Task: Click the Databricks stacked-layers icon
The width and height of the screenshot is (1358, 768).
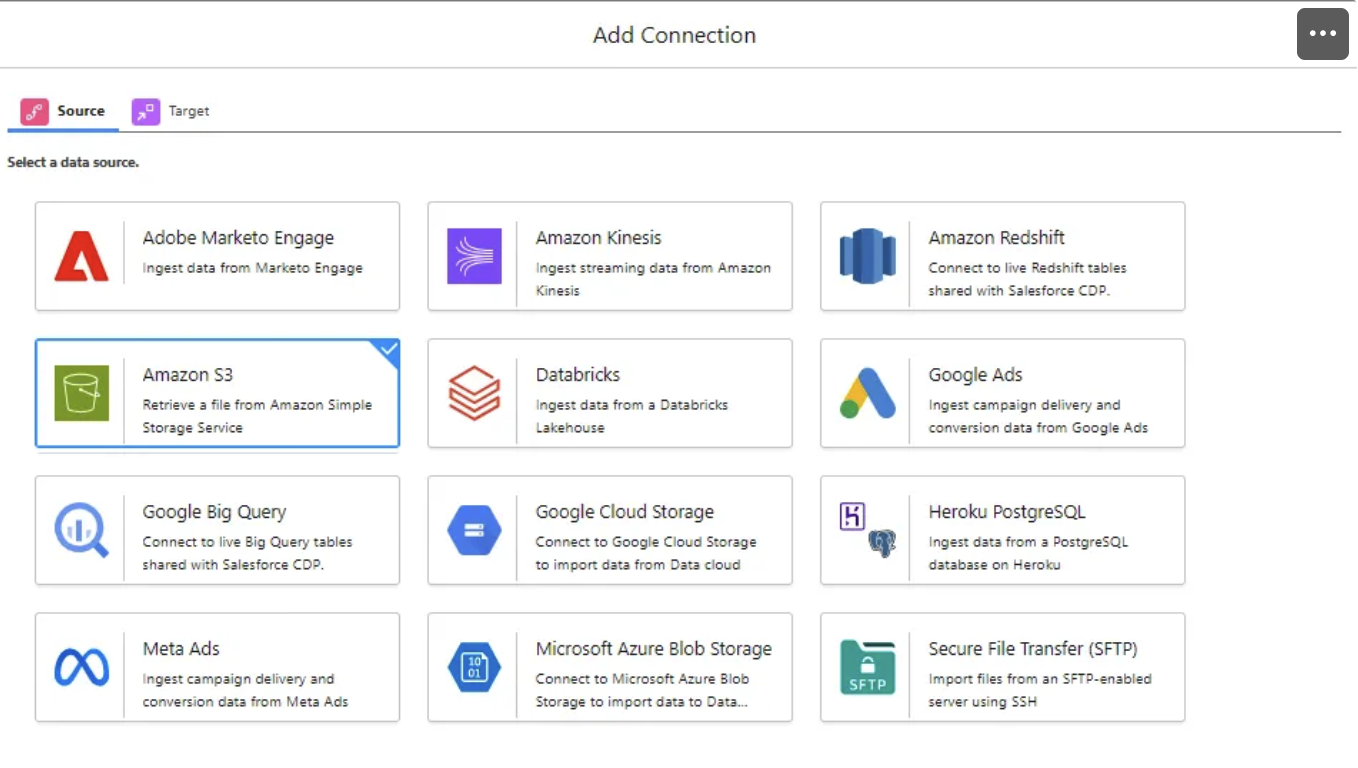Action: point(473,392)
